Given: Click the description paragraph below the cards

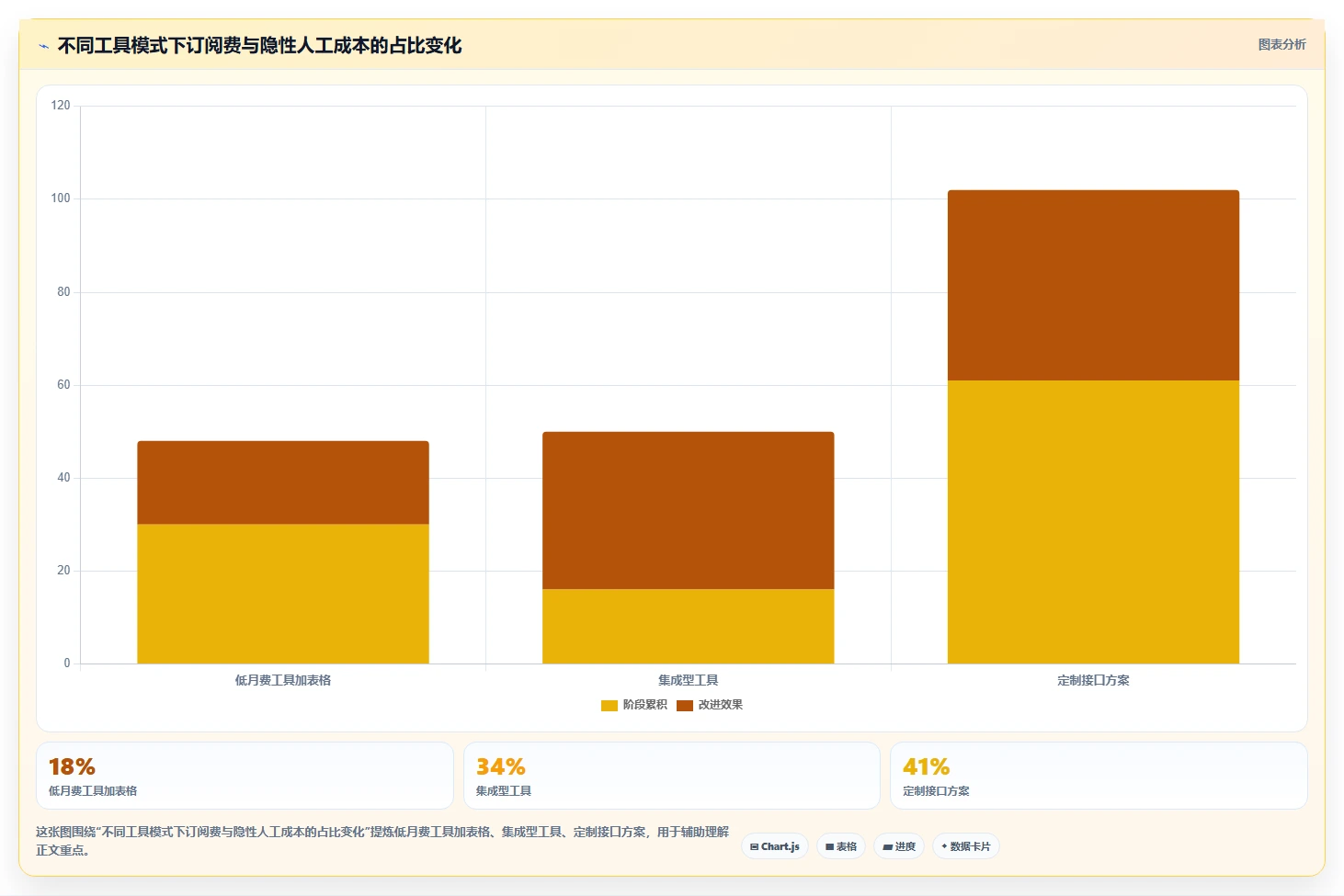Looking at the screenshot, I should (x=382, y=841).
